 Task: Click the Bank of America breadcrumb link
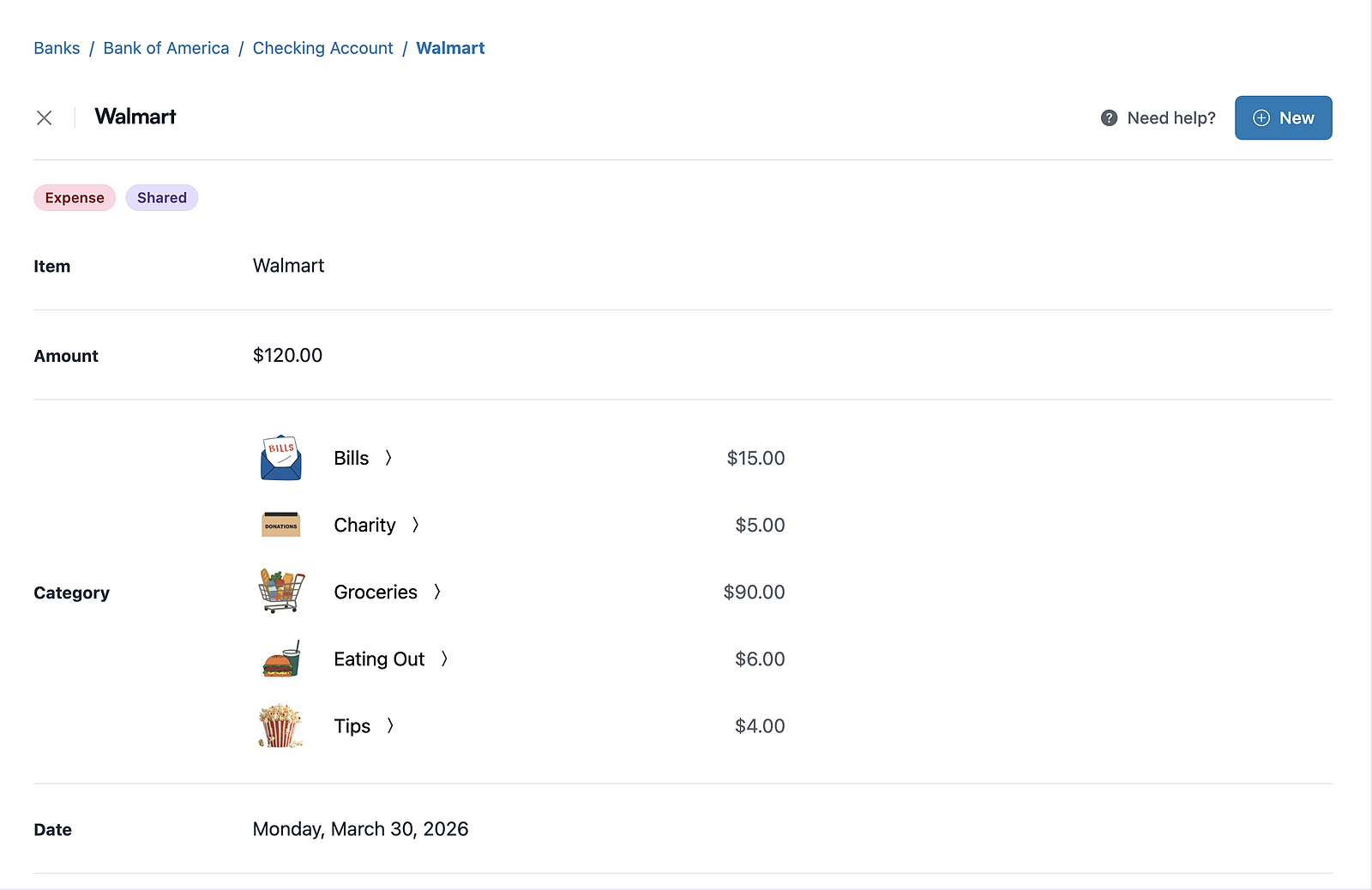coord(166,48)
